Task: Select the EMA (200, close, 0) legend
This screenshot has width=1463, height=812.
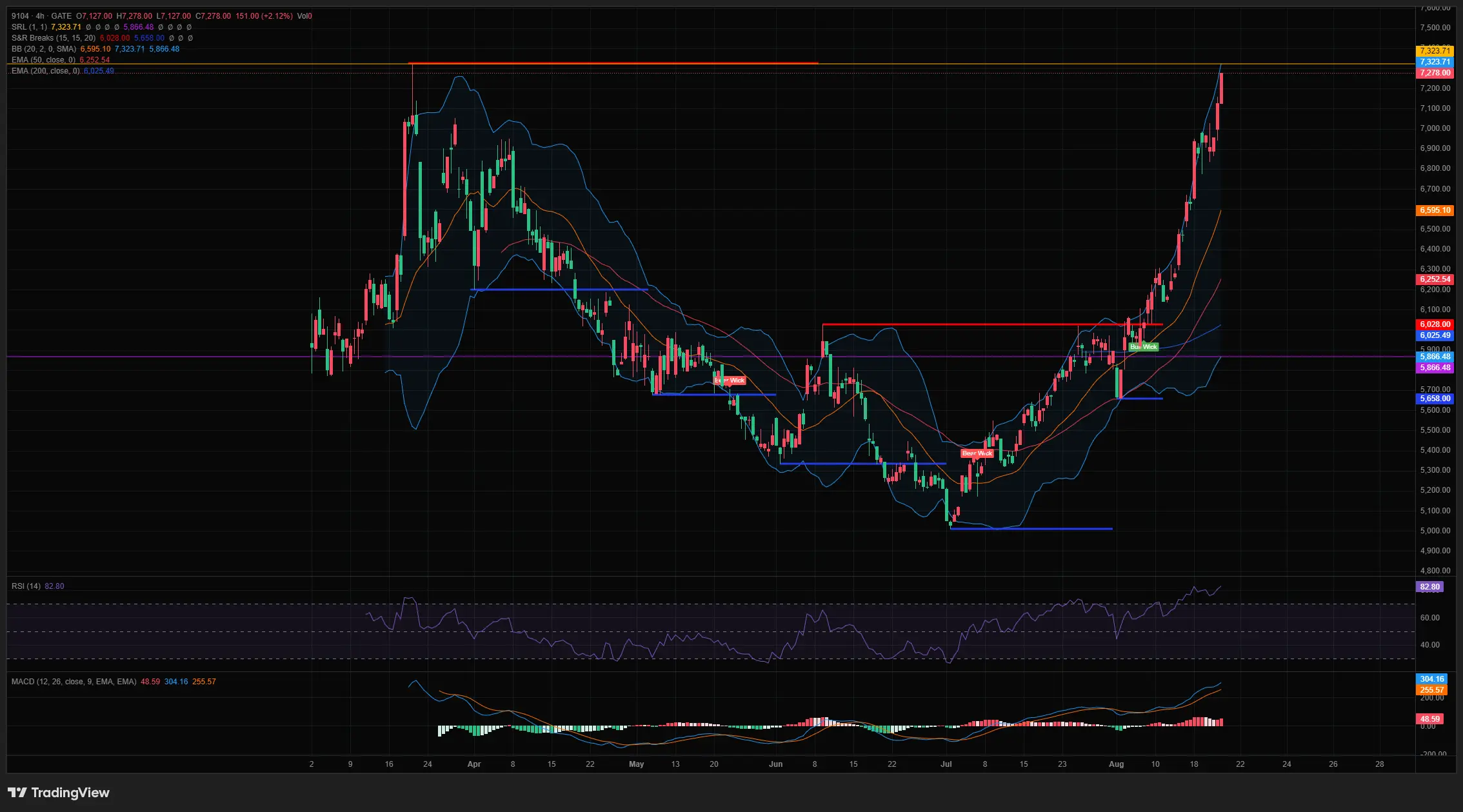Action: [46, 71]
